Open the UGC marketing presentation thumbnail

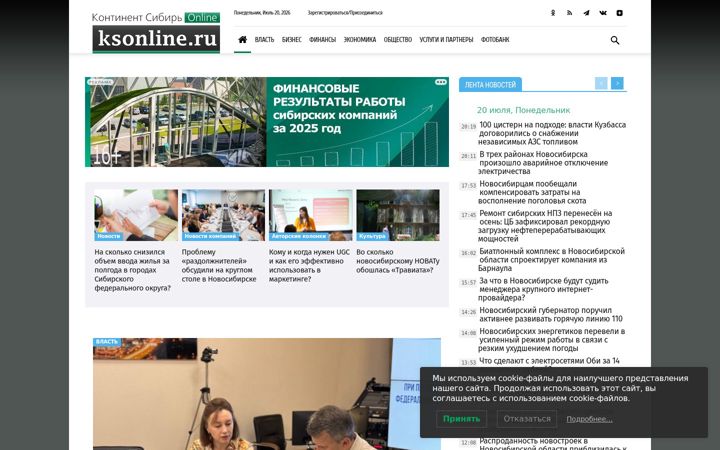coord(310,215)
